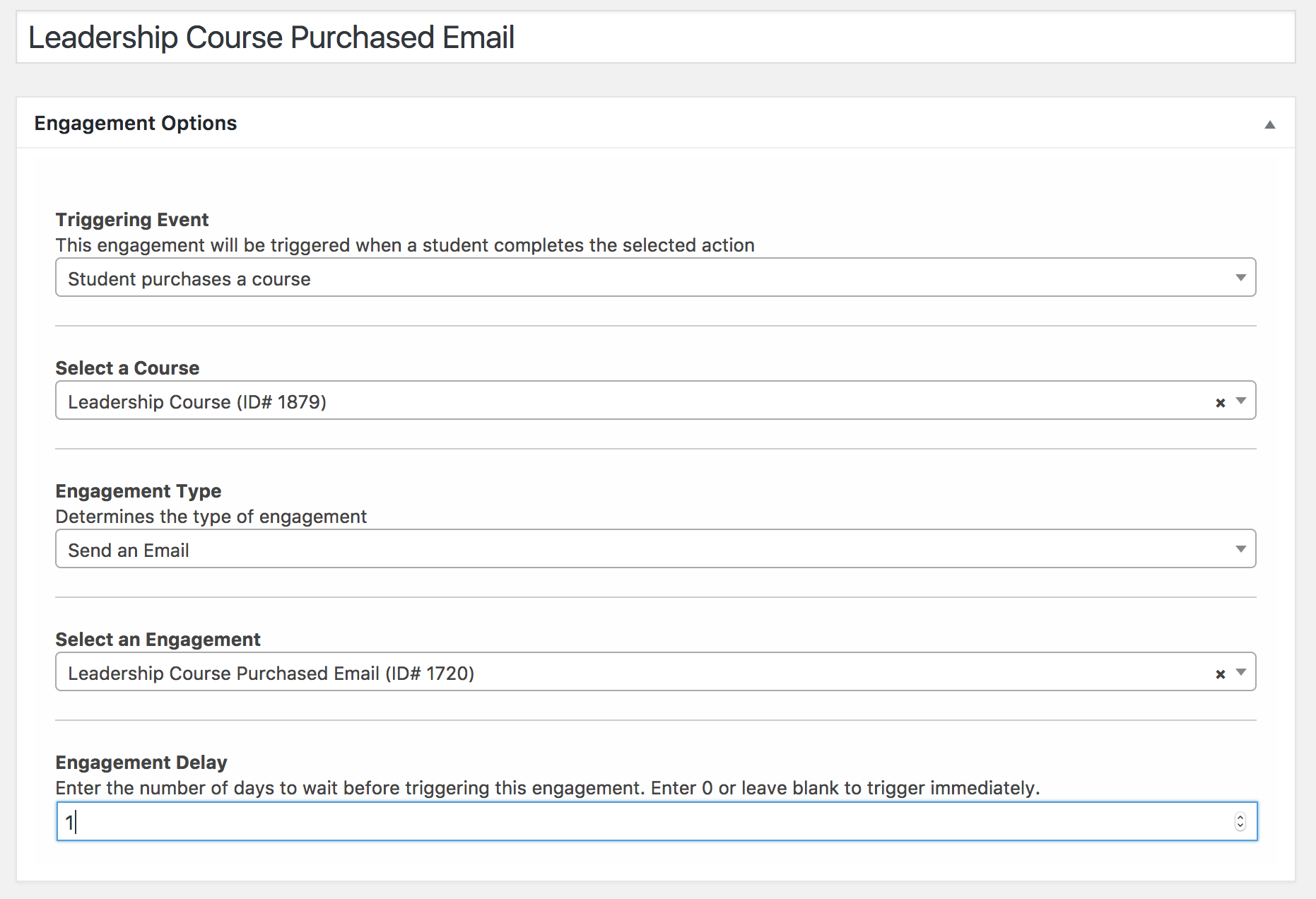Click the Select an Engagement dropdown arrow
1316x899 pixels.
pos(1240,672)
